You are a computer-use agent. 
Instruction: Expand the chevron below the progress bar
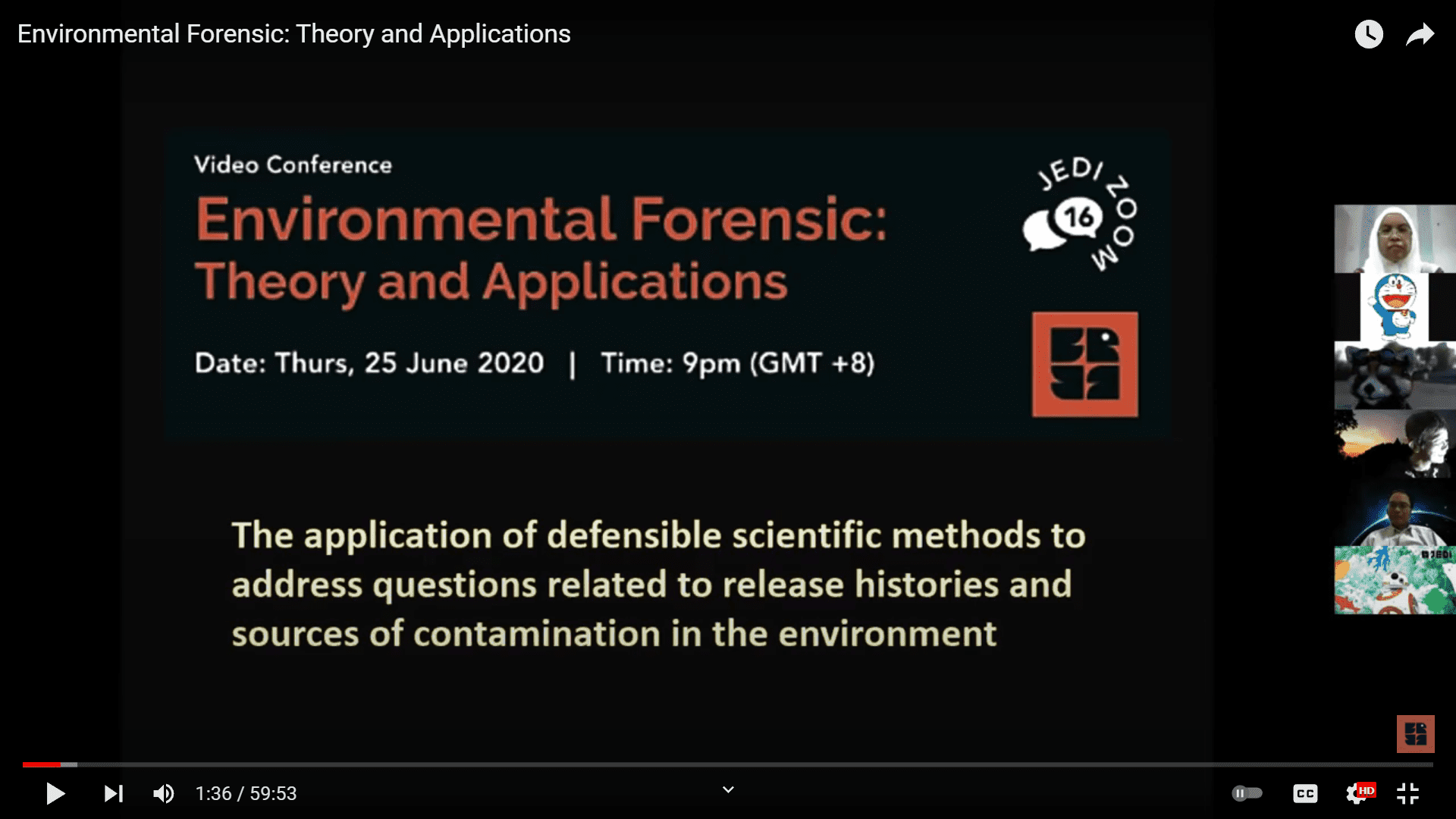pyautogui.click(x=728, y=789)
